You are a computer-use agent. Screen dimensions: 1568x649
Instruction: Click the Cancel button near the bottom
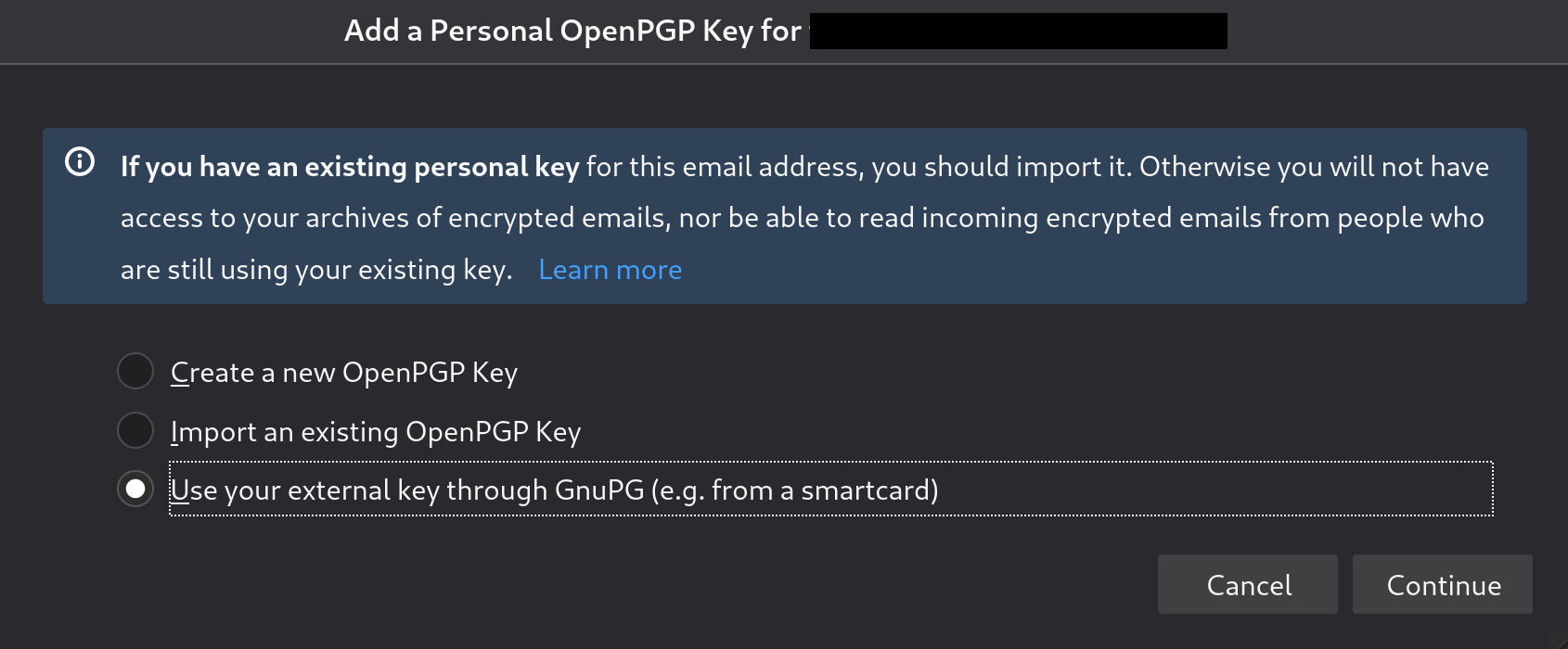(x=1248, y=585)
